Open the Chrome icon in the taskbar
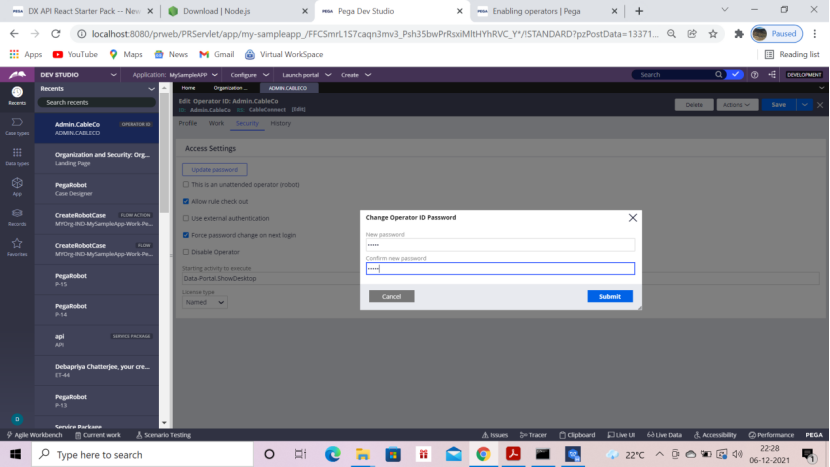 pos(483,454)
